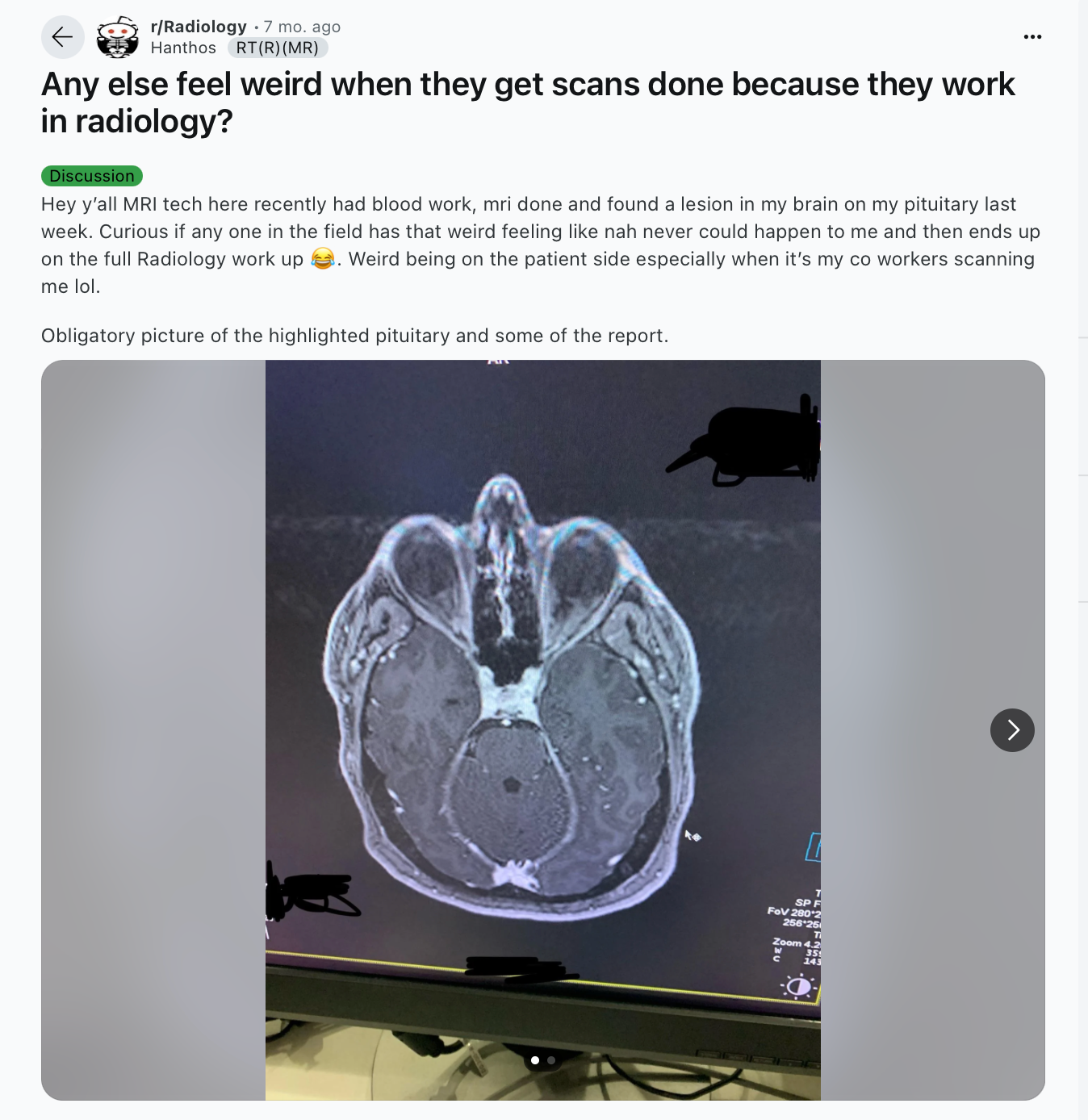Open Hanthos user profile

183,48
